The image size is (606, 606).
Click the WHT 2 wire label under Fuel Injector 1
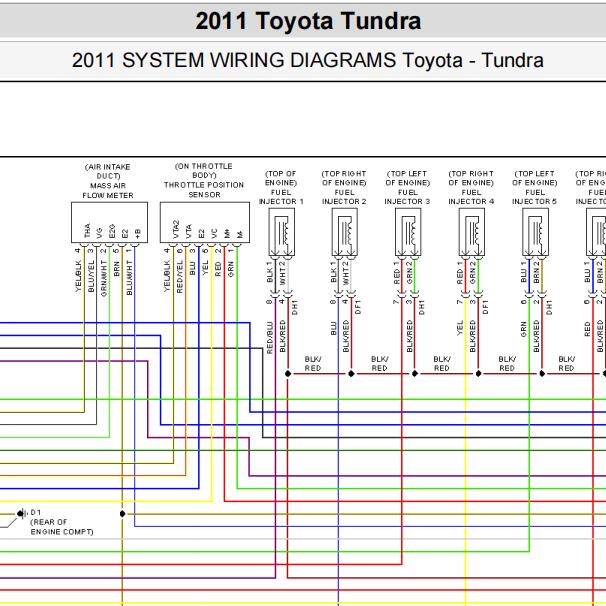tap(283, 273)
